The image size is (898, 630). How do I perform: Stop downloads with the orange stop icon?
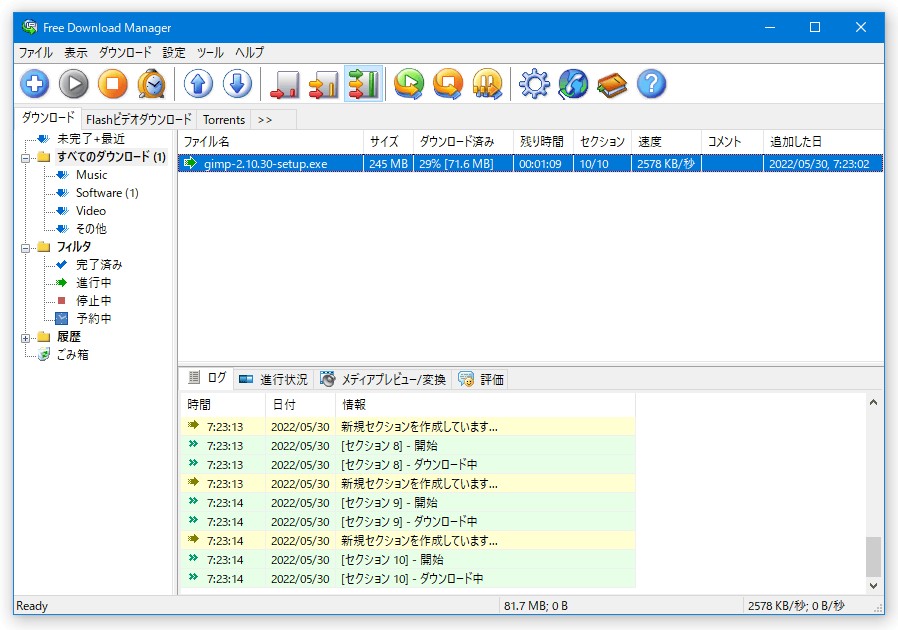[113, 84]
